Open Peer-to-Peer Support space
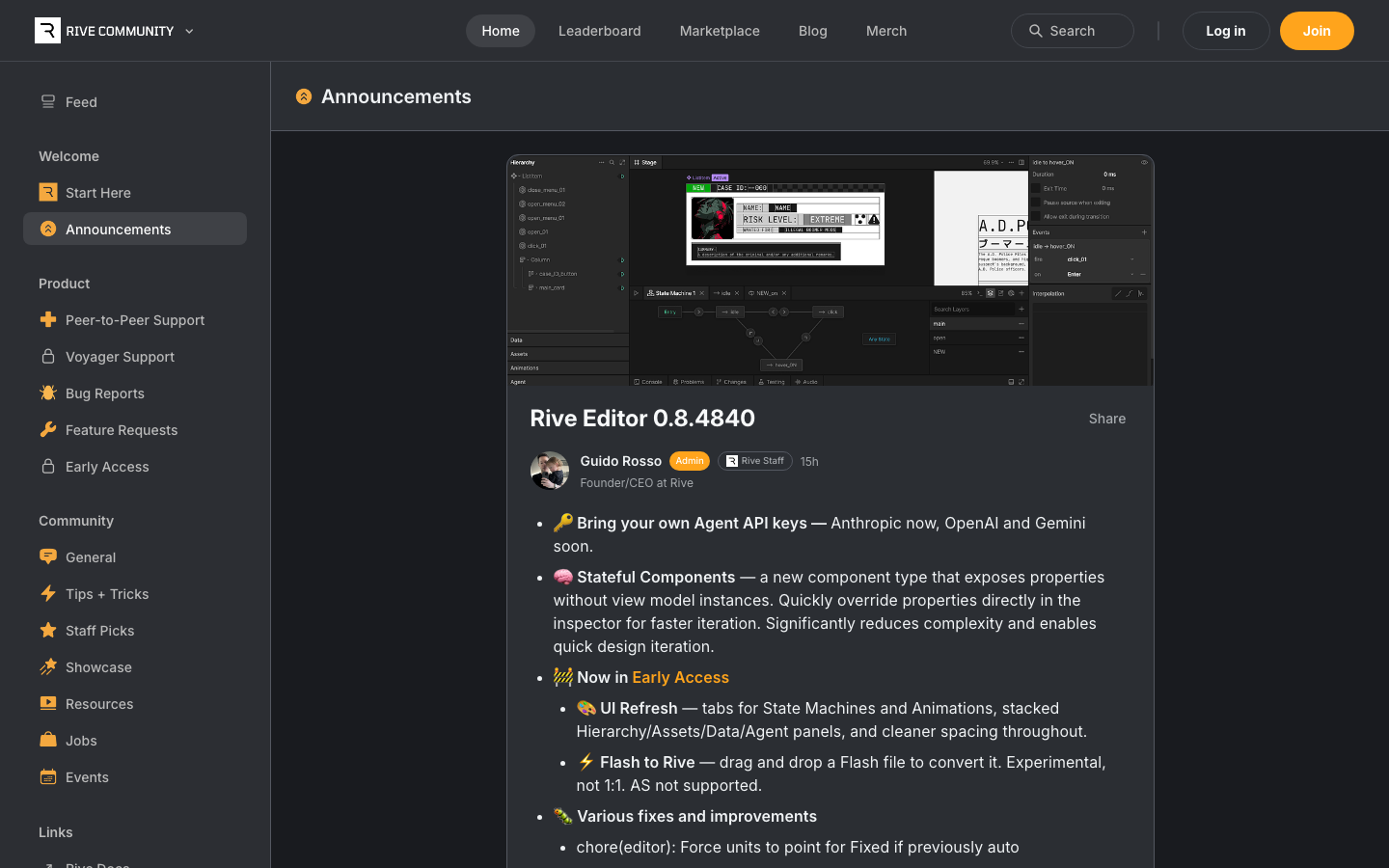 [135, 319]
